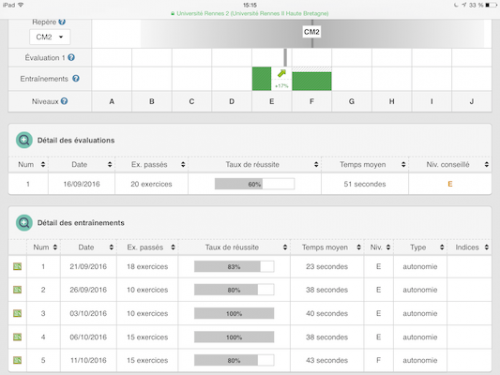Sort trainings by Taux de réussite column
This screenshot has height=375, width=500.
(x=285, y=247)
